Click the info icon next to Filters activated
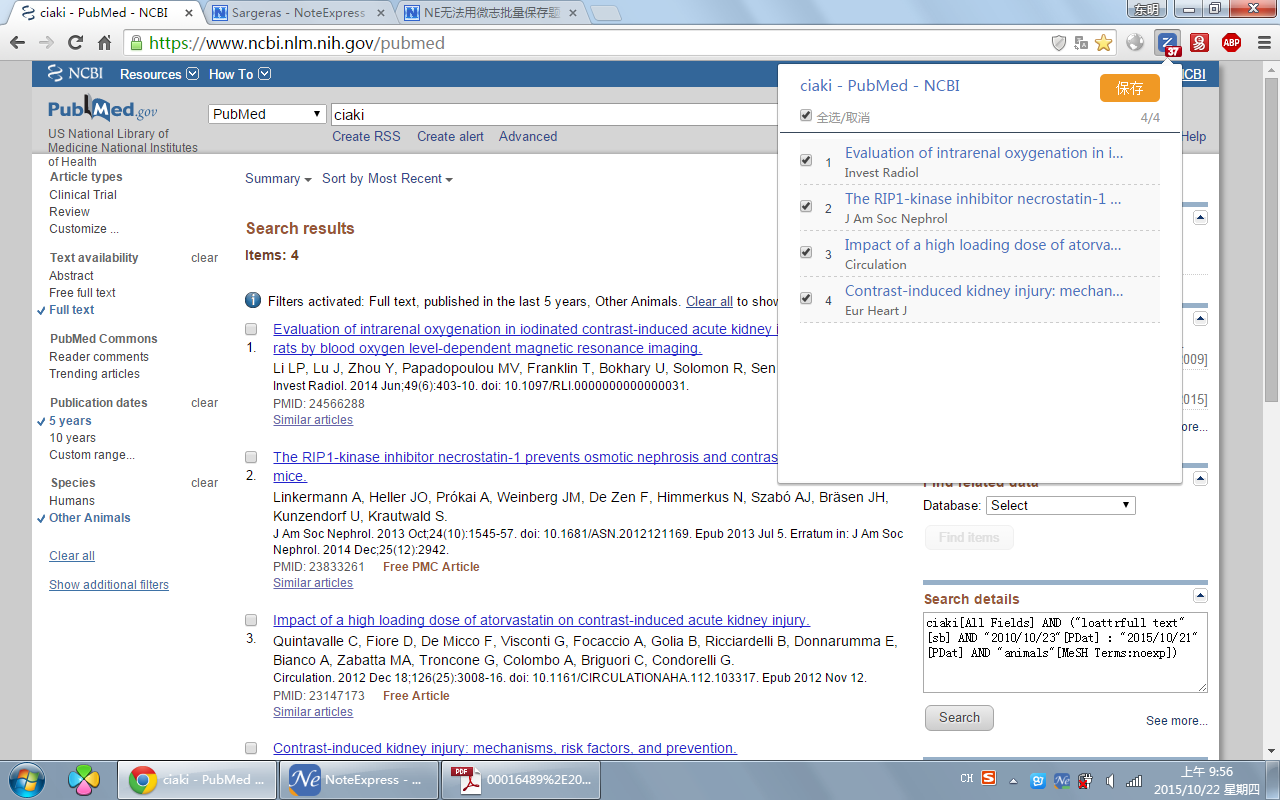The width and height of the screenshot is (1280, 800). point(253,301)
